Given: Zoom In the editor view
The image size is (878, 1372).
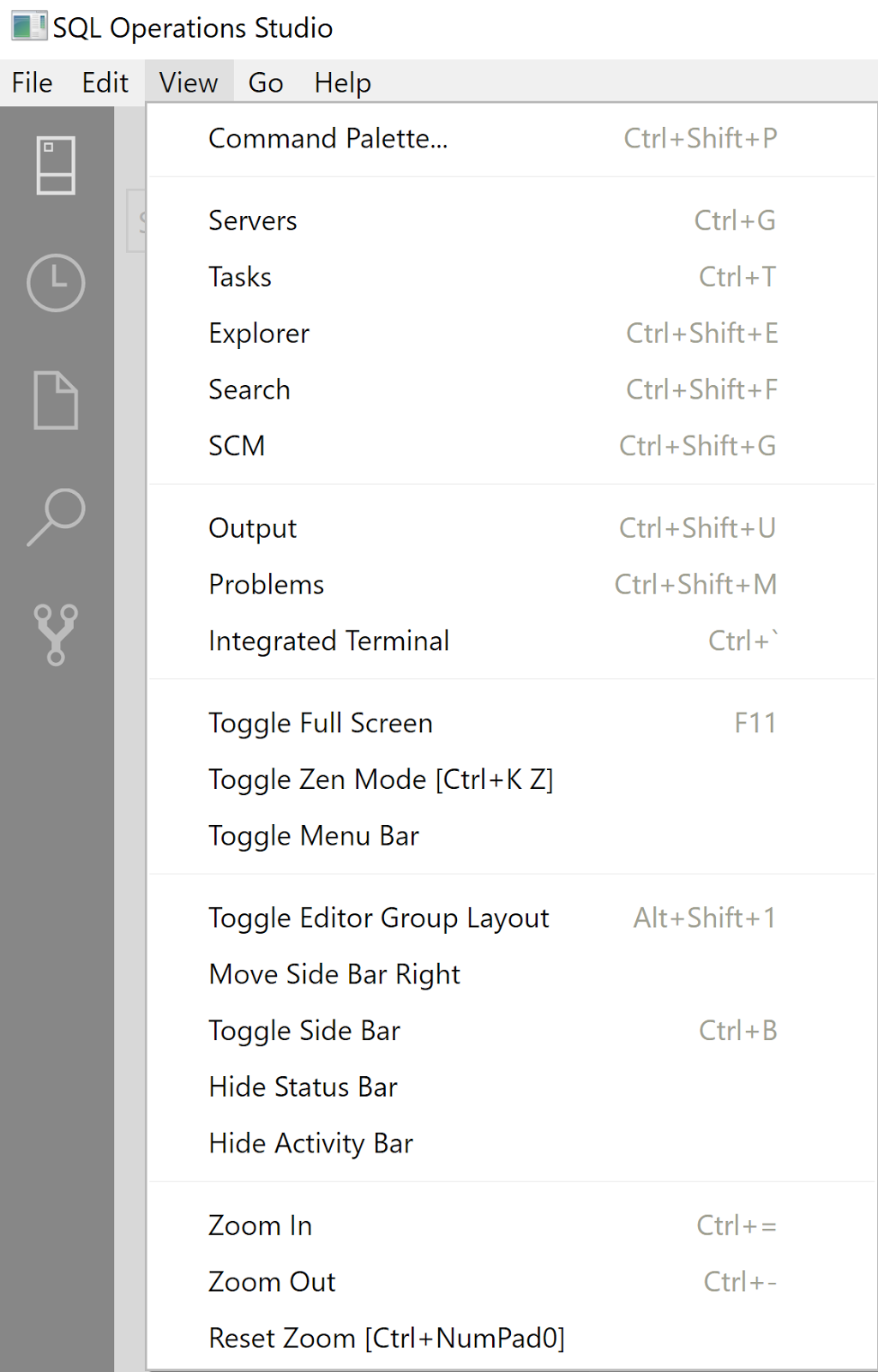Looking at the screenshot, I should pos(260,1225).
